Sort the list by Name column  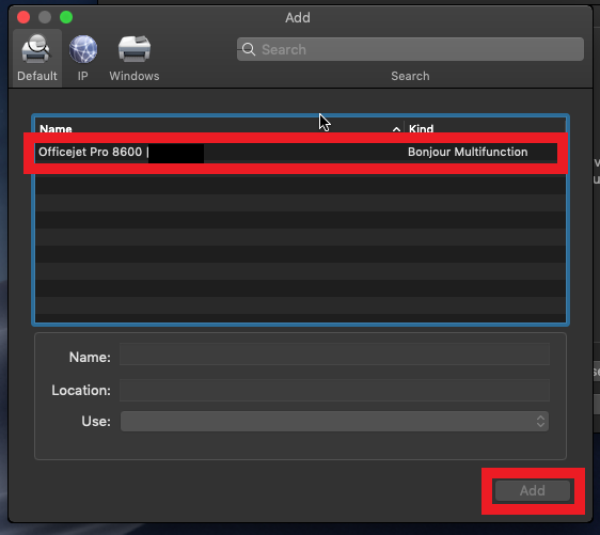(x=56, y=129)
